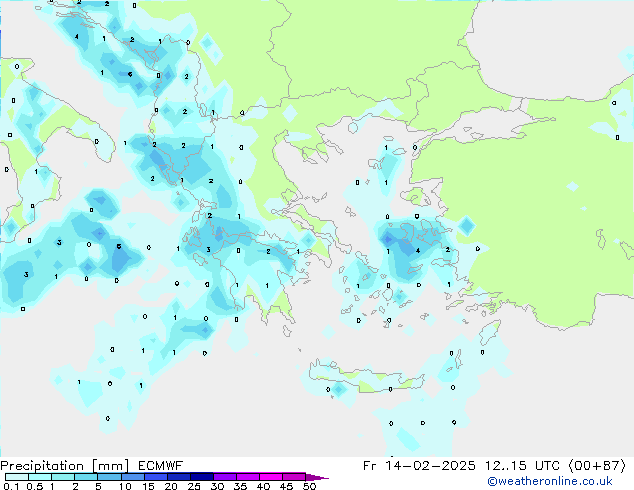
Task: Click the "20" legend scale label
Action: 171,486
